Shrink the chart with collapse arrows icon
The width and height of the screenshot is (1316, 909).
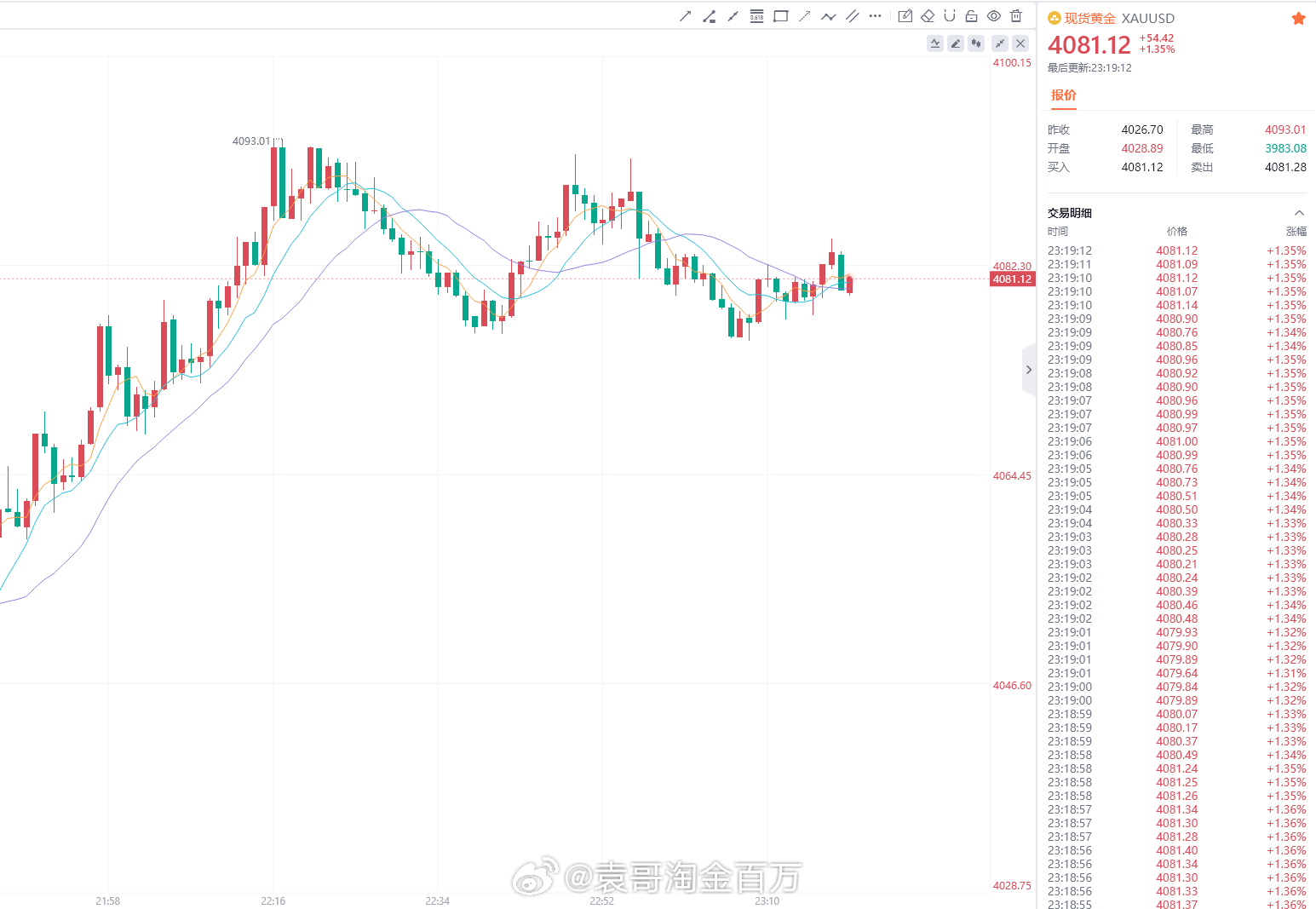1000,43
